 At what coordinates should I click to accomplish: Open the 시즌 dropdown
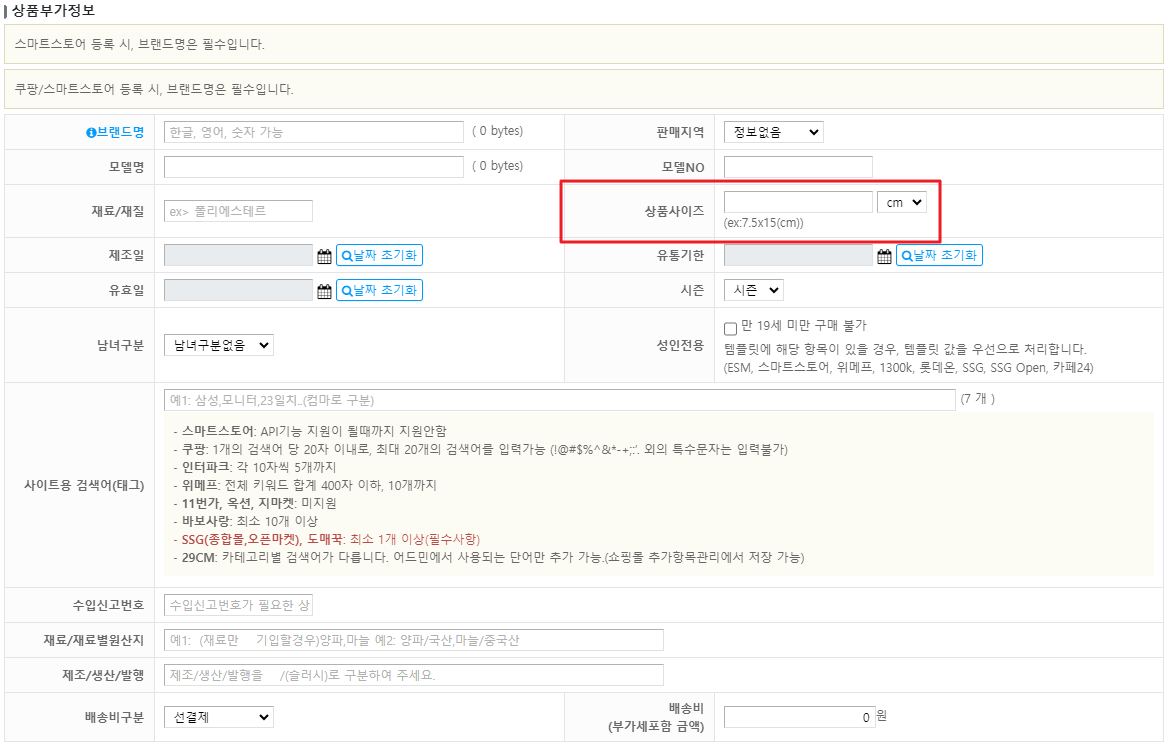coord(753,290)
